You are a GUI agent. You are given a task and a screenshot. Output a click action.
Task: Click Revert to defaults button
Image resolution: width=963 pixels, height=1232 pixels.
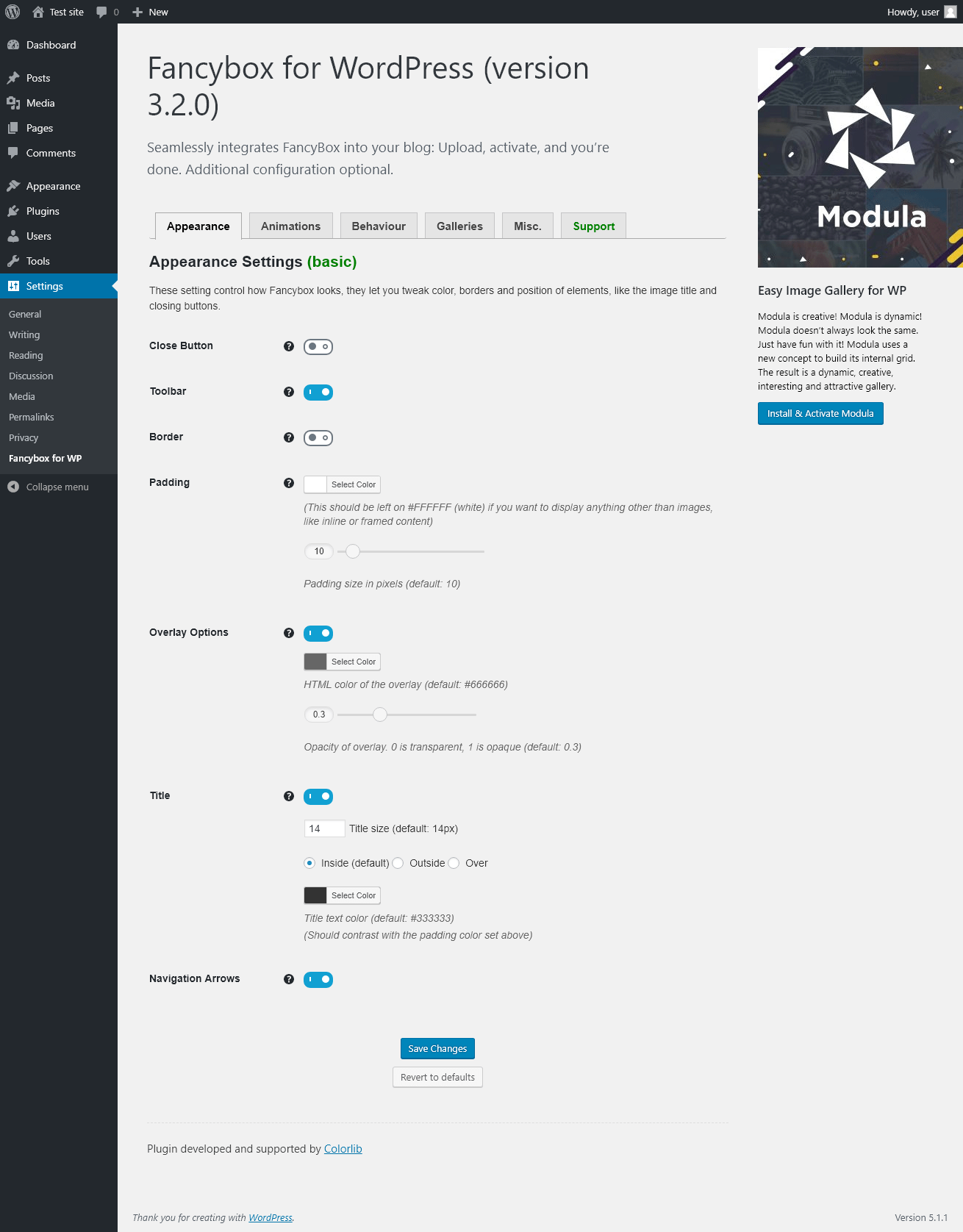(x=437, y=1077)
